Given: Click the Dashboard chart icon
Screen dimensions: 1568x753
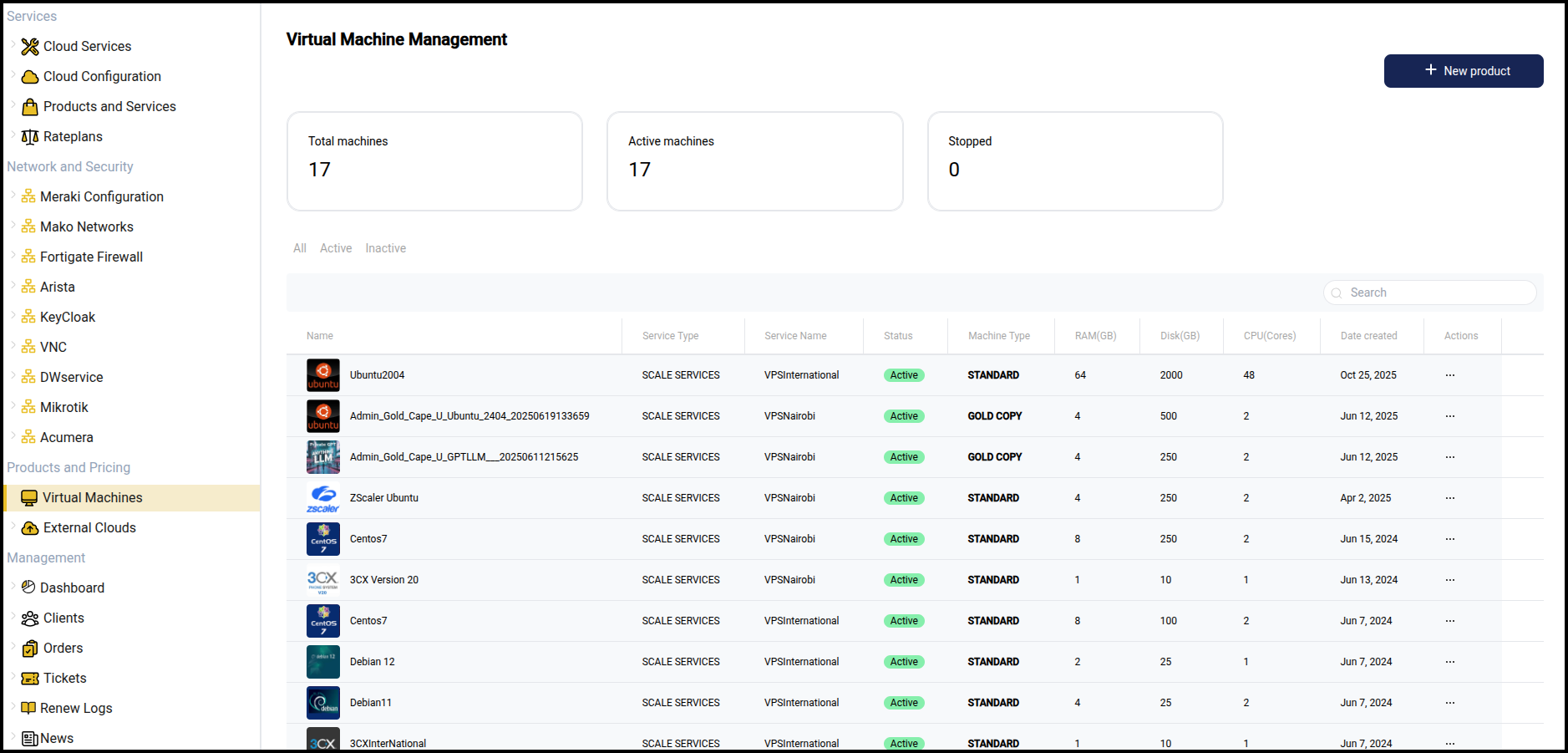Looking at the screenshot, I should [28, 588].
